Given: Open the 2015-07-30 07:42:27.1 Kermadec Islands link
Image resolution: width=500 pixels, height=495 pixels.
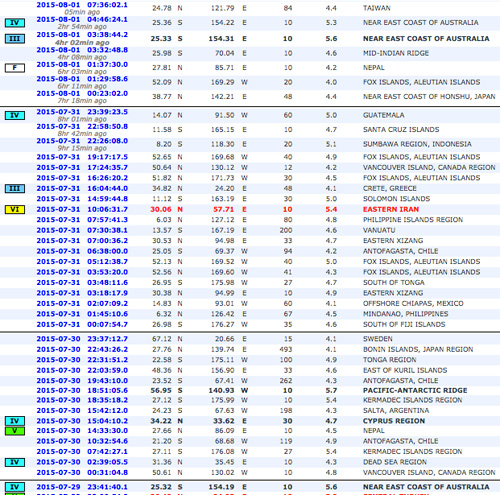Looking at the screenshot, I should pos(82,452).
